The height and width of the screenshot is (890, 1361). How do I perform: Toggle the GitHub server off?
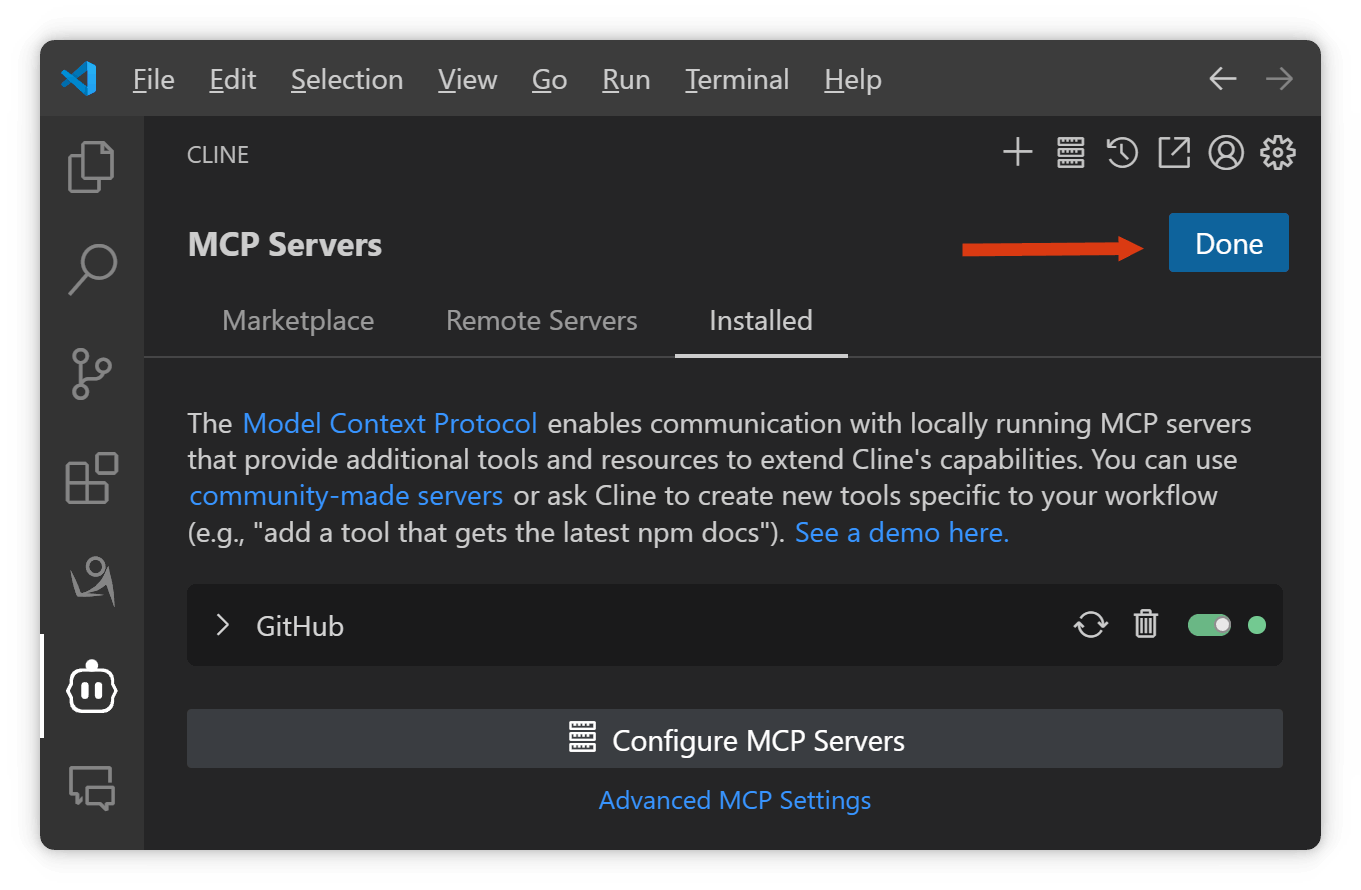[1210, 625]
